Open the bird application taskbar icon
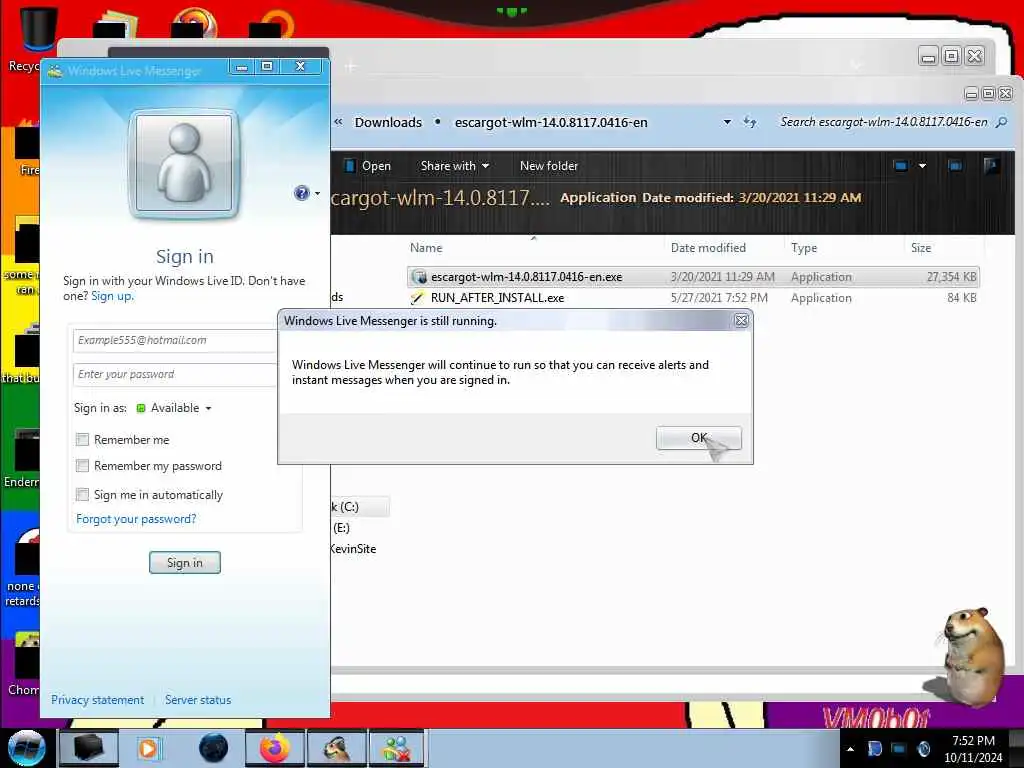The height and width of the screenshot is (768, 1024). click(337, 748)
